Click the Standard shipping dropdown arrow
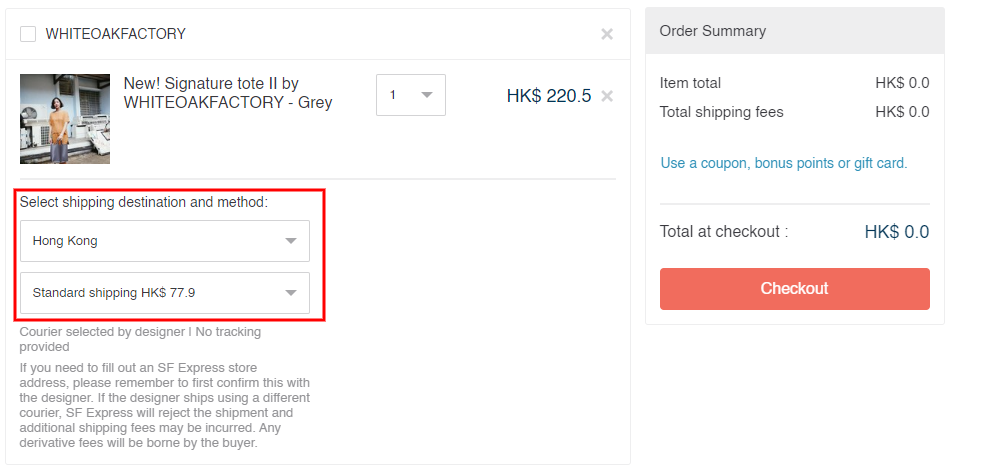The width and height of the screenshot is (981, 472). point(291,293)
